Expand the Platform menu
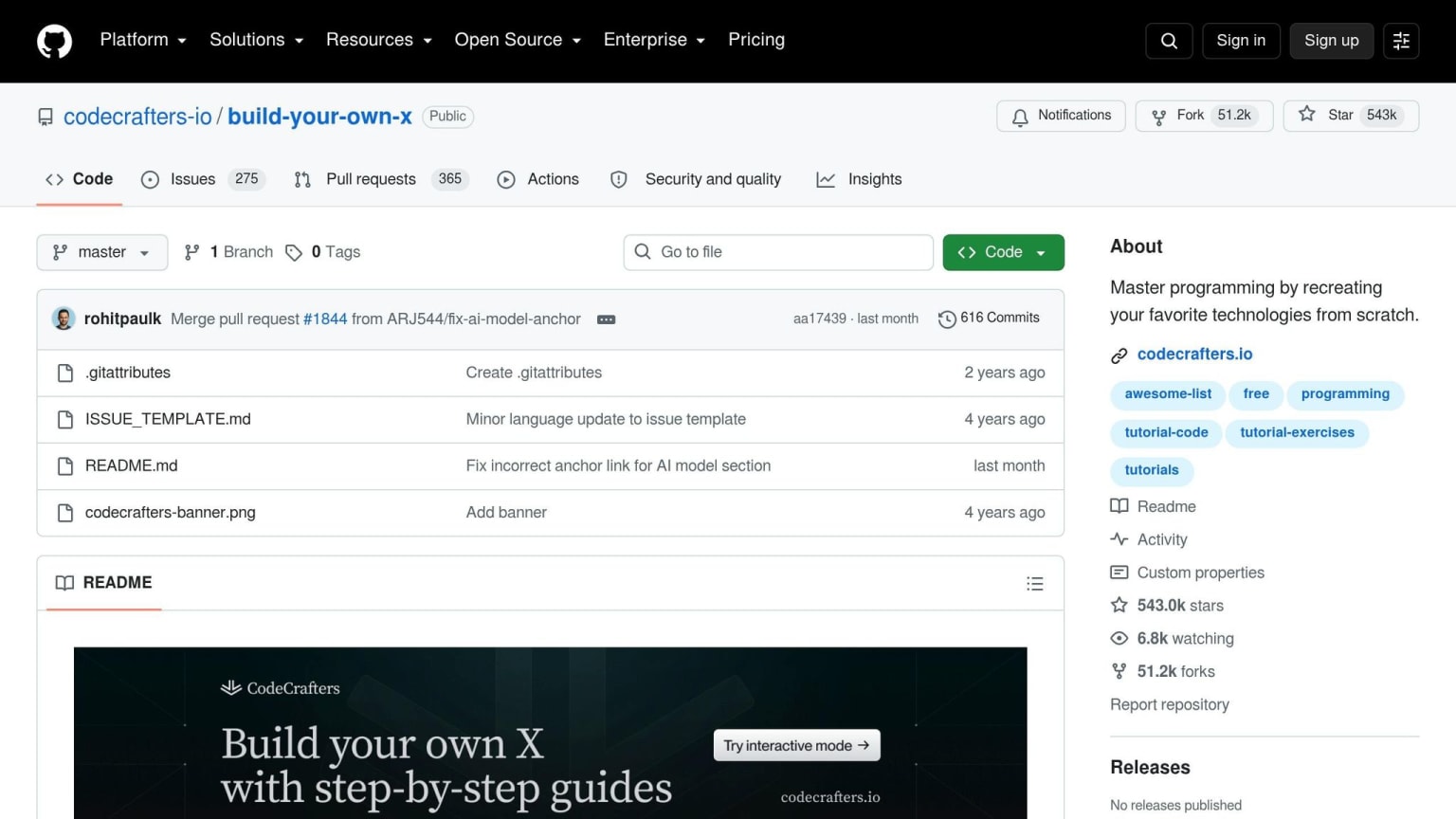This screenshot has width=1456, height=819. coord(143,40)
